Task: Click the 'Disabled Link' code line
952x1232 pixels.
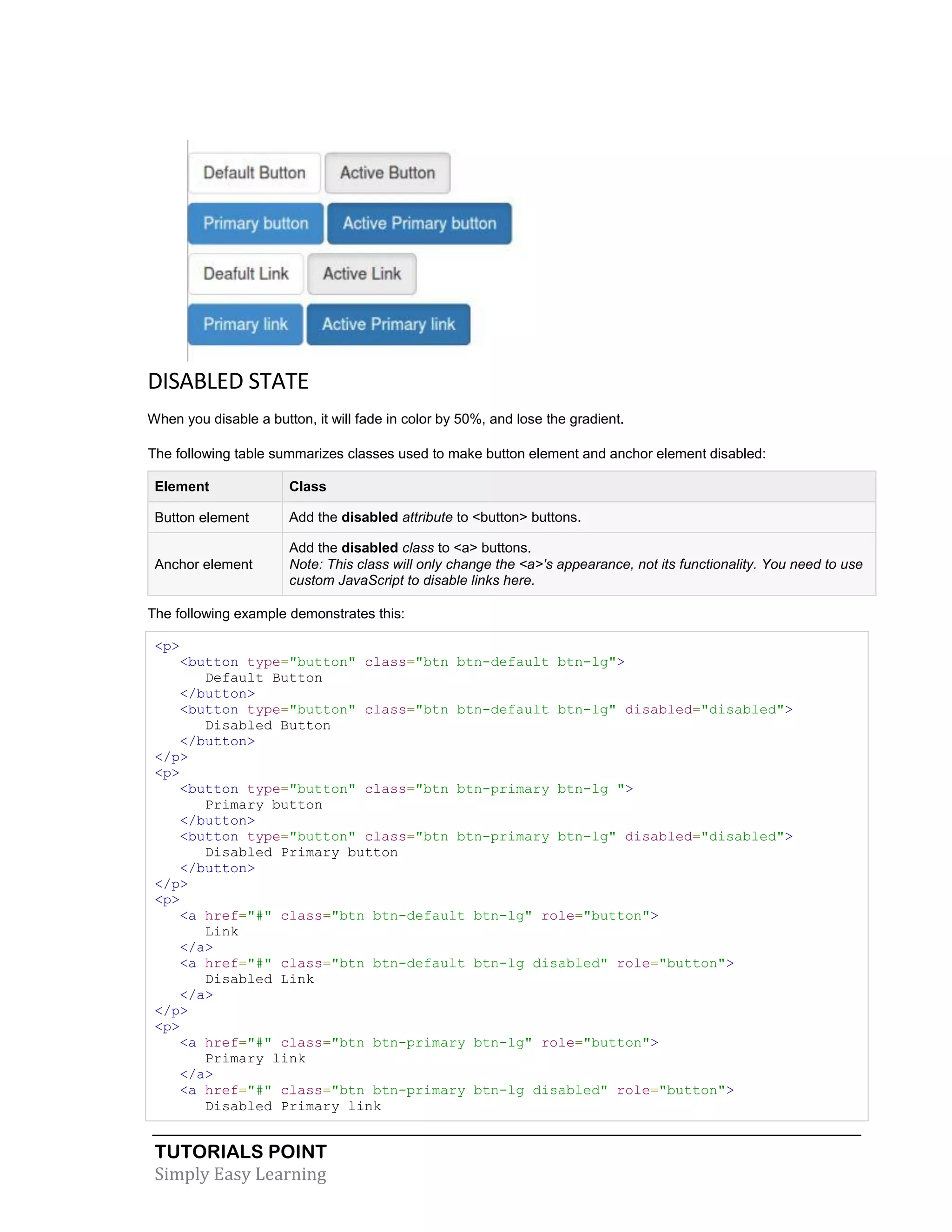Action: (x=259, y=979)
